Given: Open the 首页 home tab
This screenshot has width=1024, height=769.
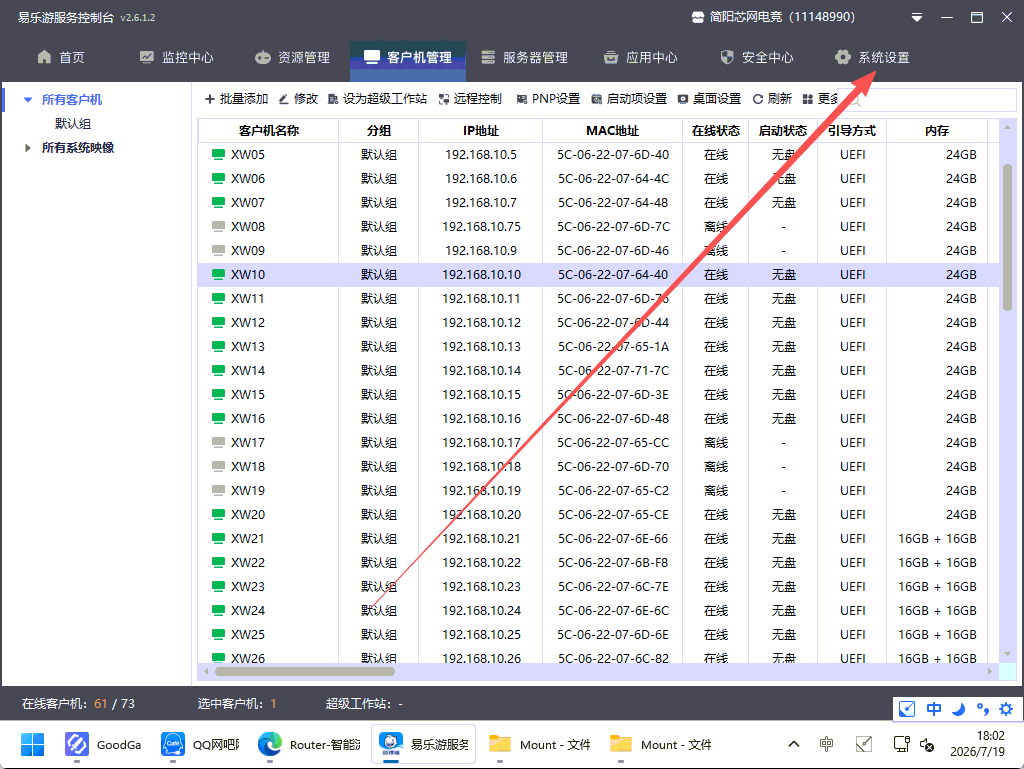Looking at the screenshot, I should 61,57.
